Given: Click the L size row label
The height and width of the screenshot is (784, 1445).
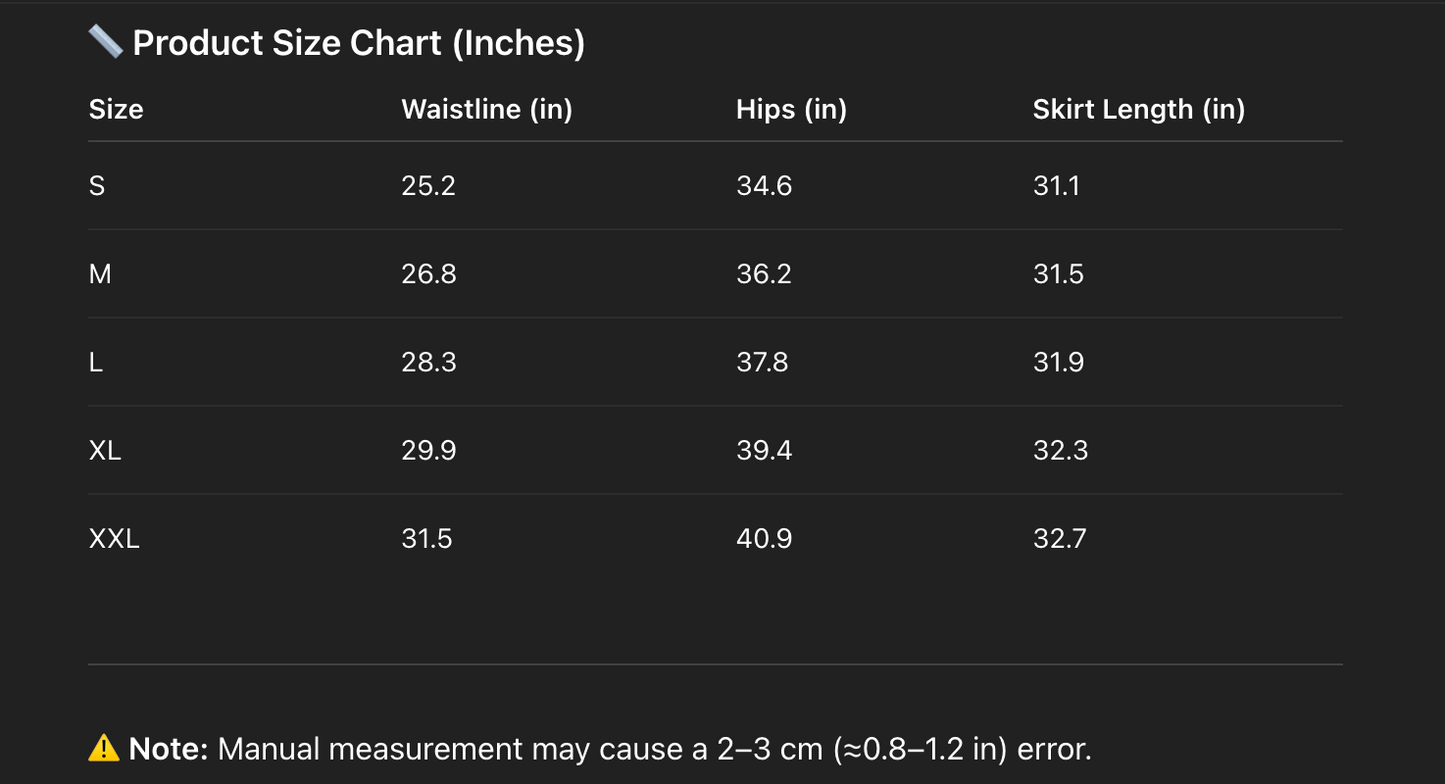Looking at the screenshot, I should coord(96,362).
